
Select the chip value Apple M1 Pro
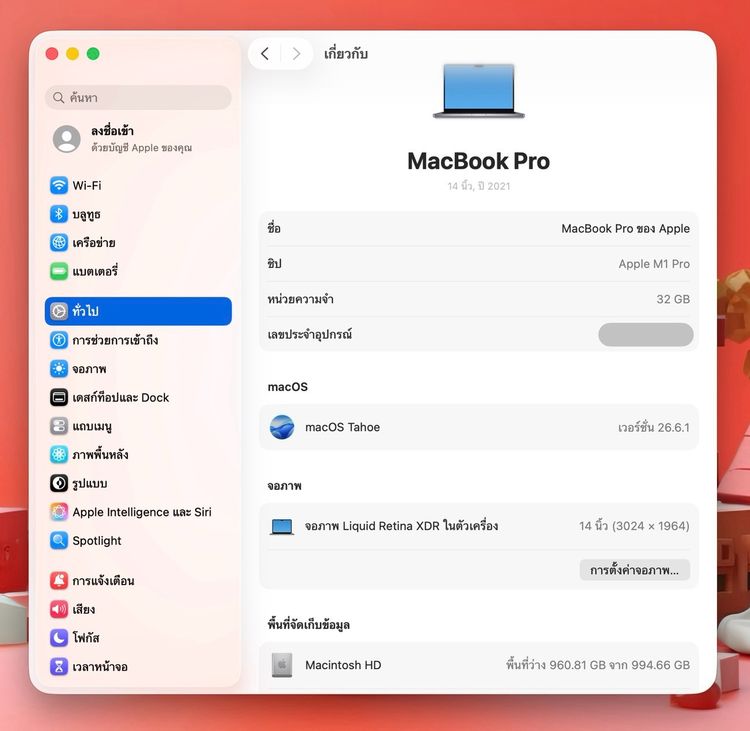coord(654,264)
